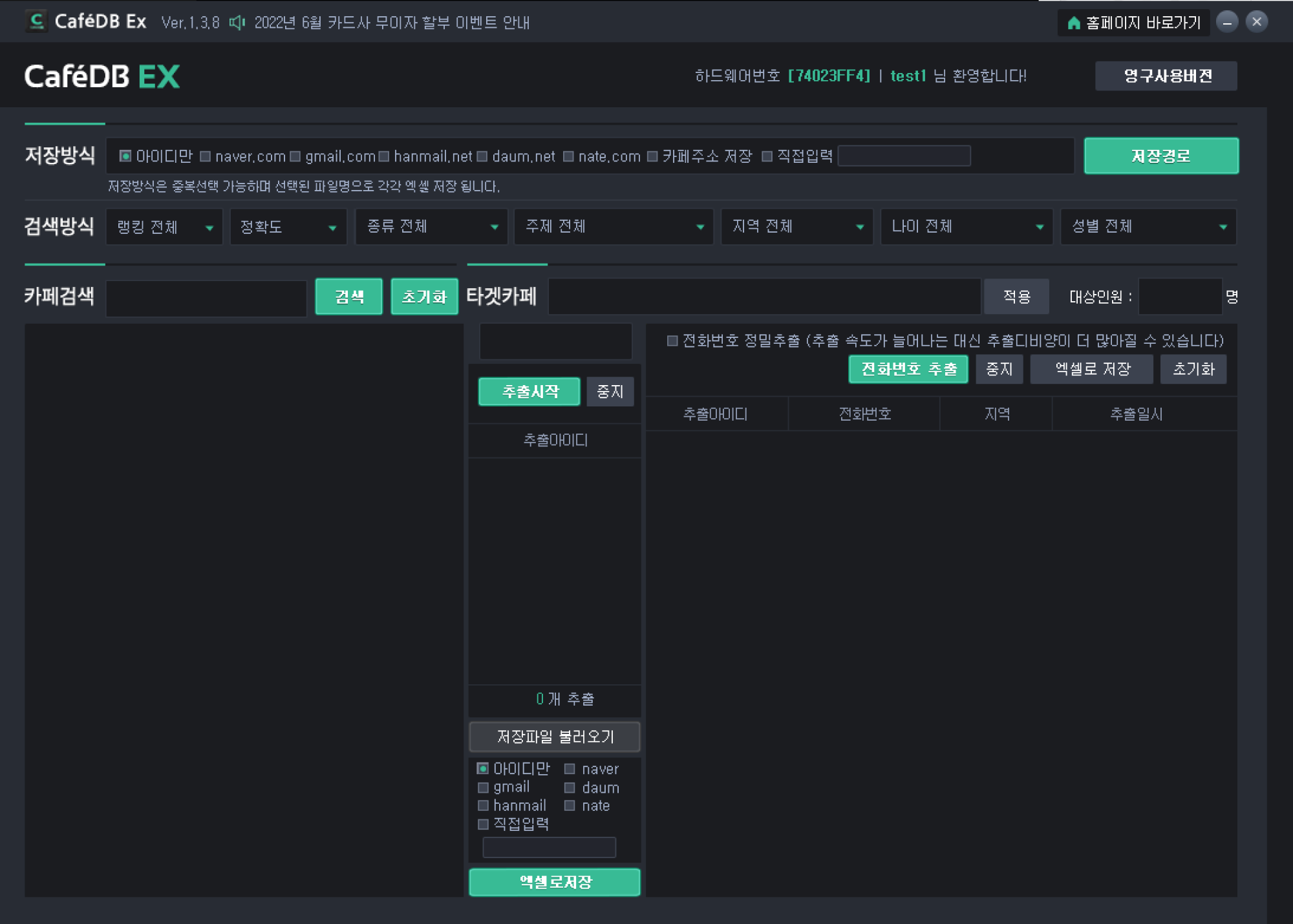Viewport: 1293px width, 924px height.
Task: Toggle 직접입력 checkbox in lower panel
Action: [x=483, y=824]
